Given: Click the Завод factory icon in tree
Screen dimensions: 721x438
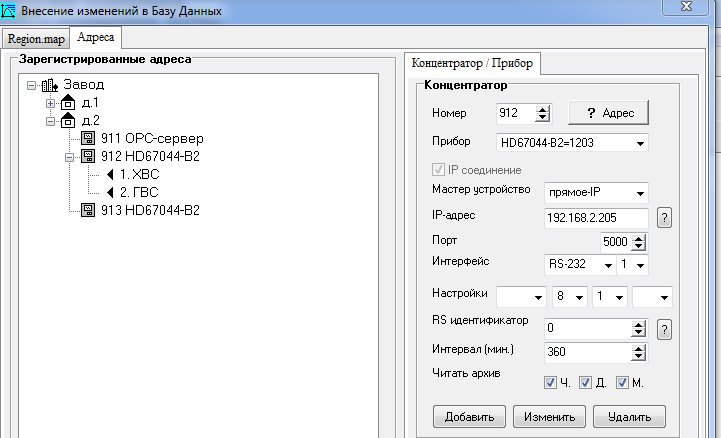Looking at the screenshot, I should (x=50, y=85).
